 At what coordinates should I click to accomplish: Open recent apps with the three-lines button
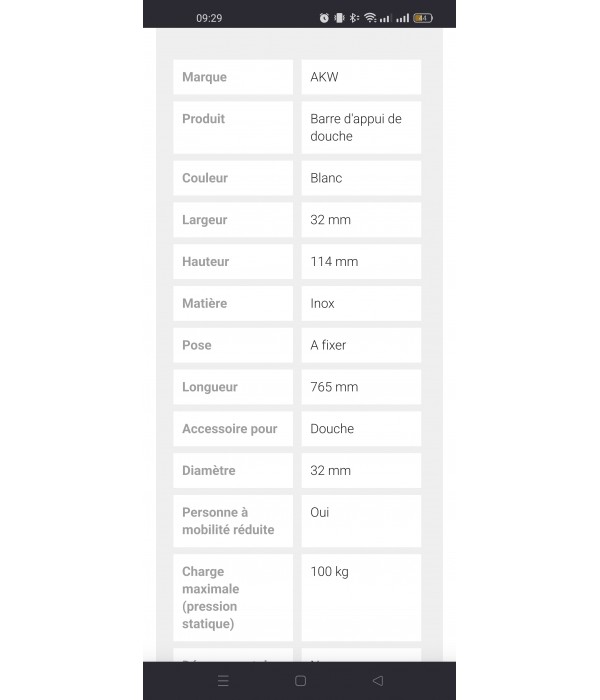click(x=223, y=681)
